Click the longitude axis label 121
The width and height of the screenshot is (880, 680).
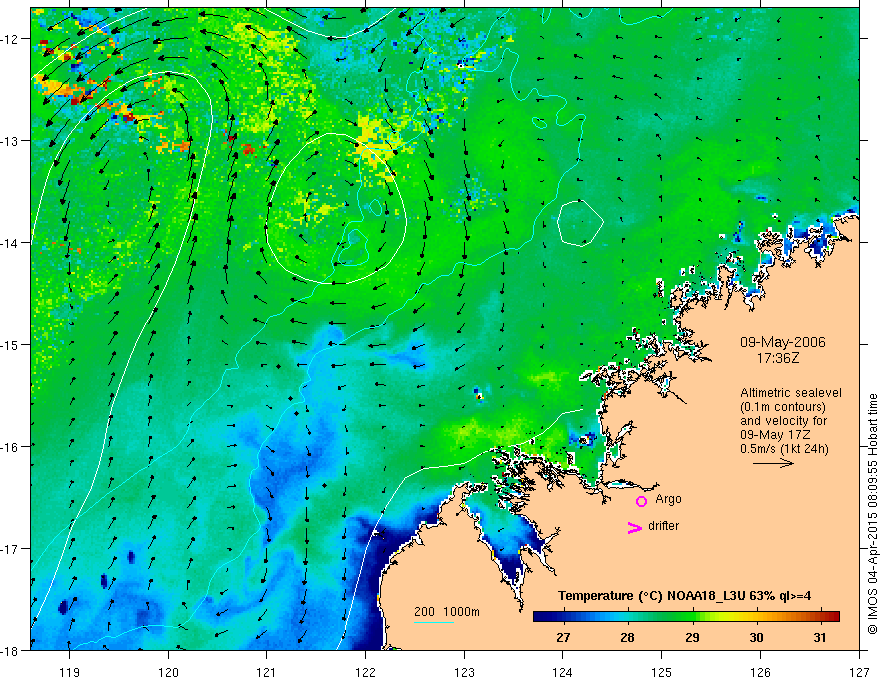[267, 672]
